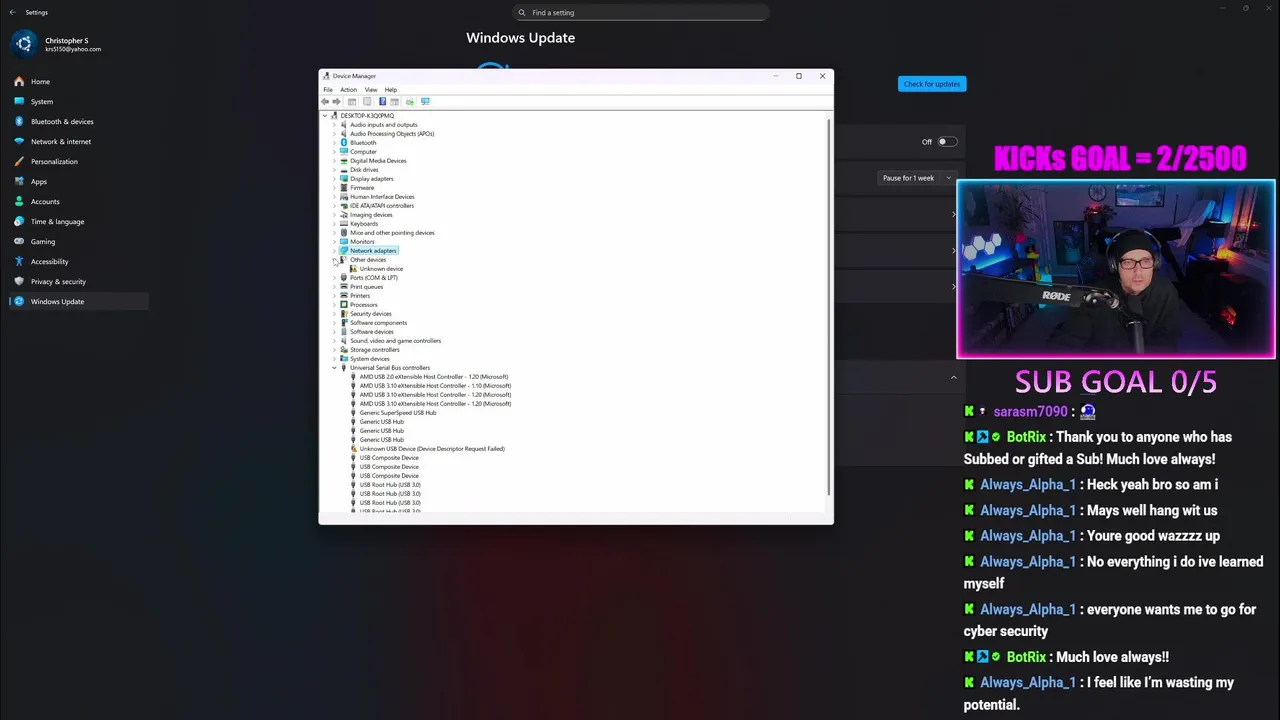Click Check for updates button

click(932, 84)
